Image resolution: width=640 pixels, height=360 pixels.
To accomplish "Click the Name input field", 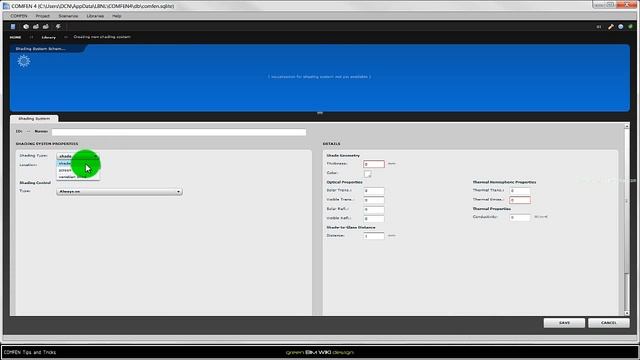I will click(179, 132).
